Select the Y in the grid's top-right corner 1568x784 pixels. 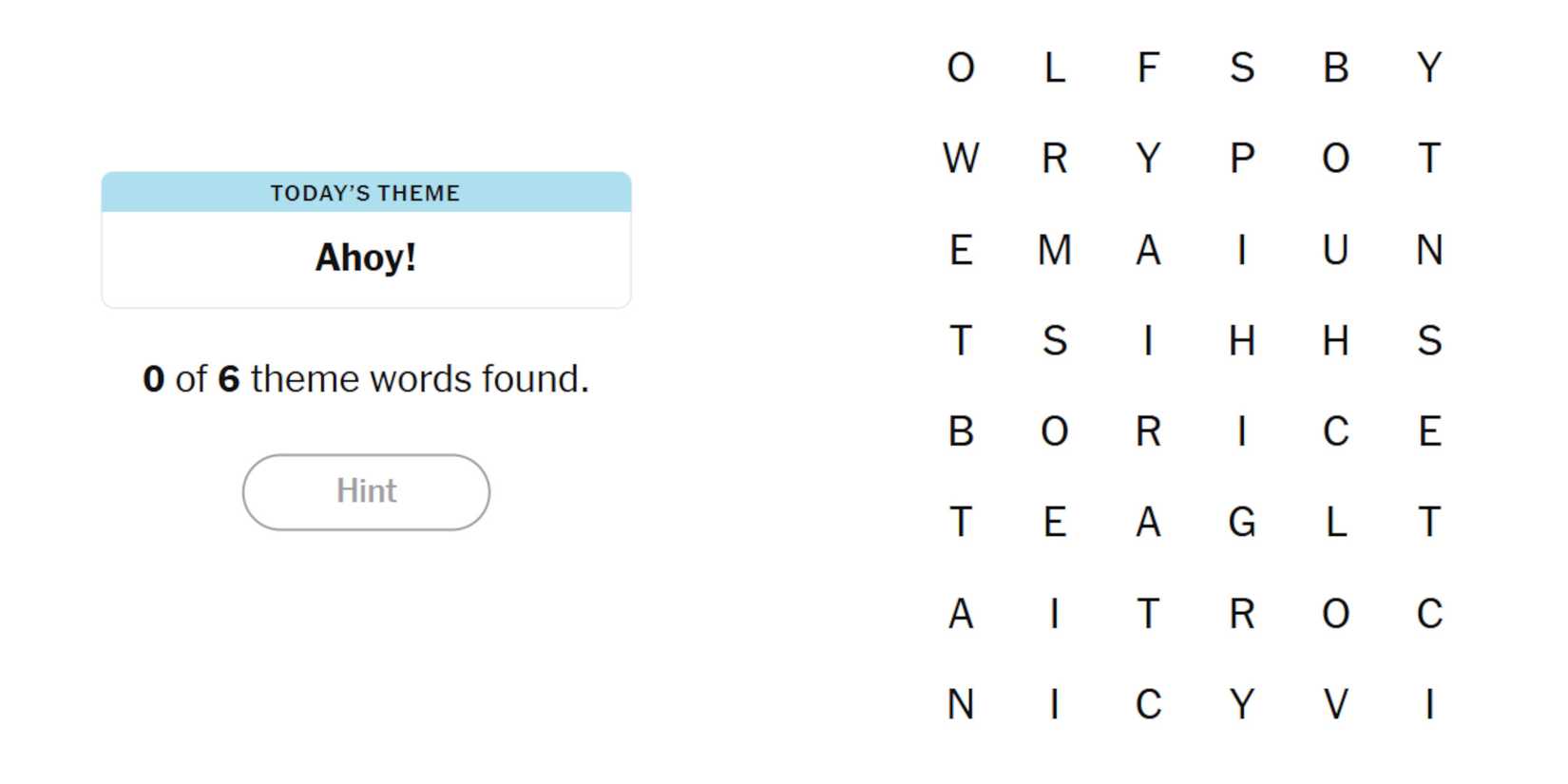[1428, 68]
